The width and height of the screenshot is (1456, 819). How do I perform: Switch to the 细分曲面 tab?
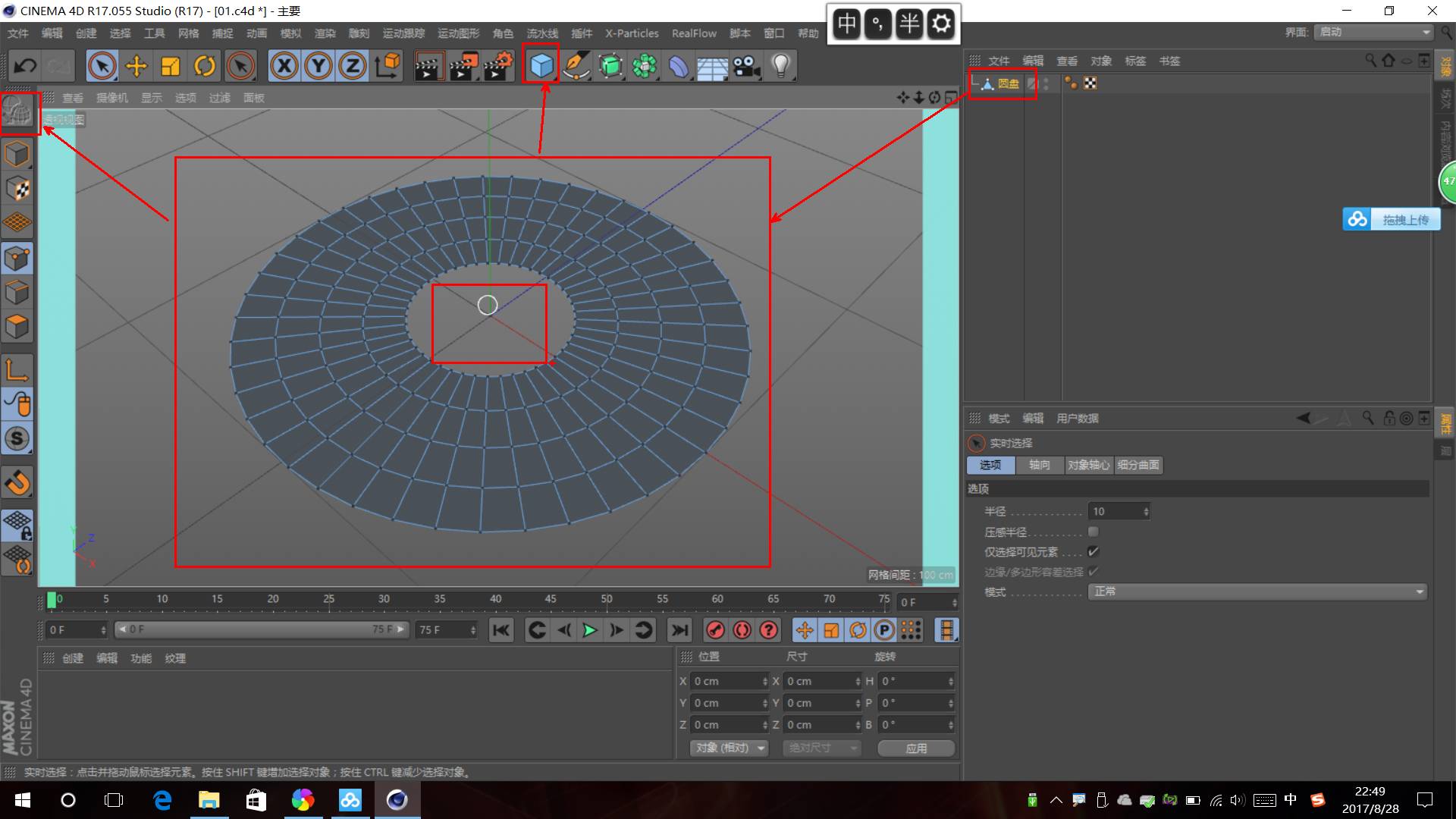pos(1137,465)
